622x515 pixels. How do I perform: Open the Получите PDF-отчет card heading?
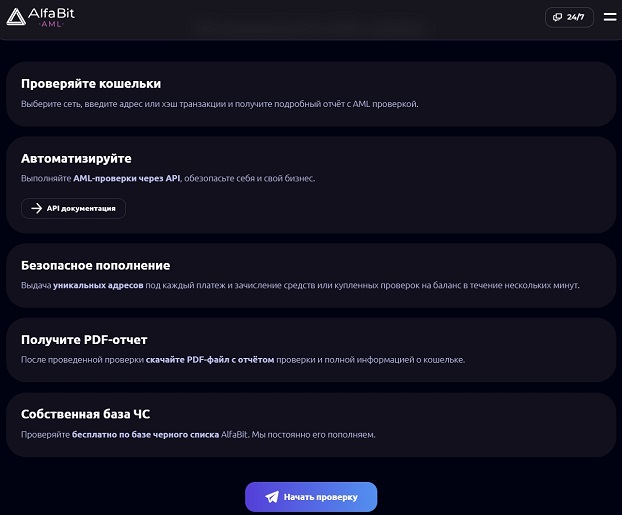pos(84,340)
